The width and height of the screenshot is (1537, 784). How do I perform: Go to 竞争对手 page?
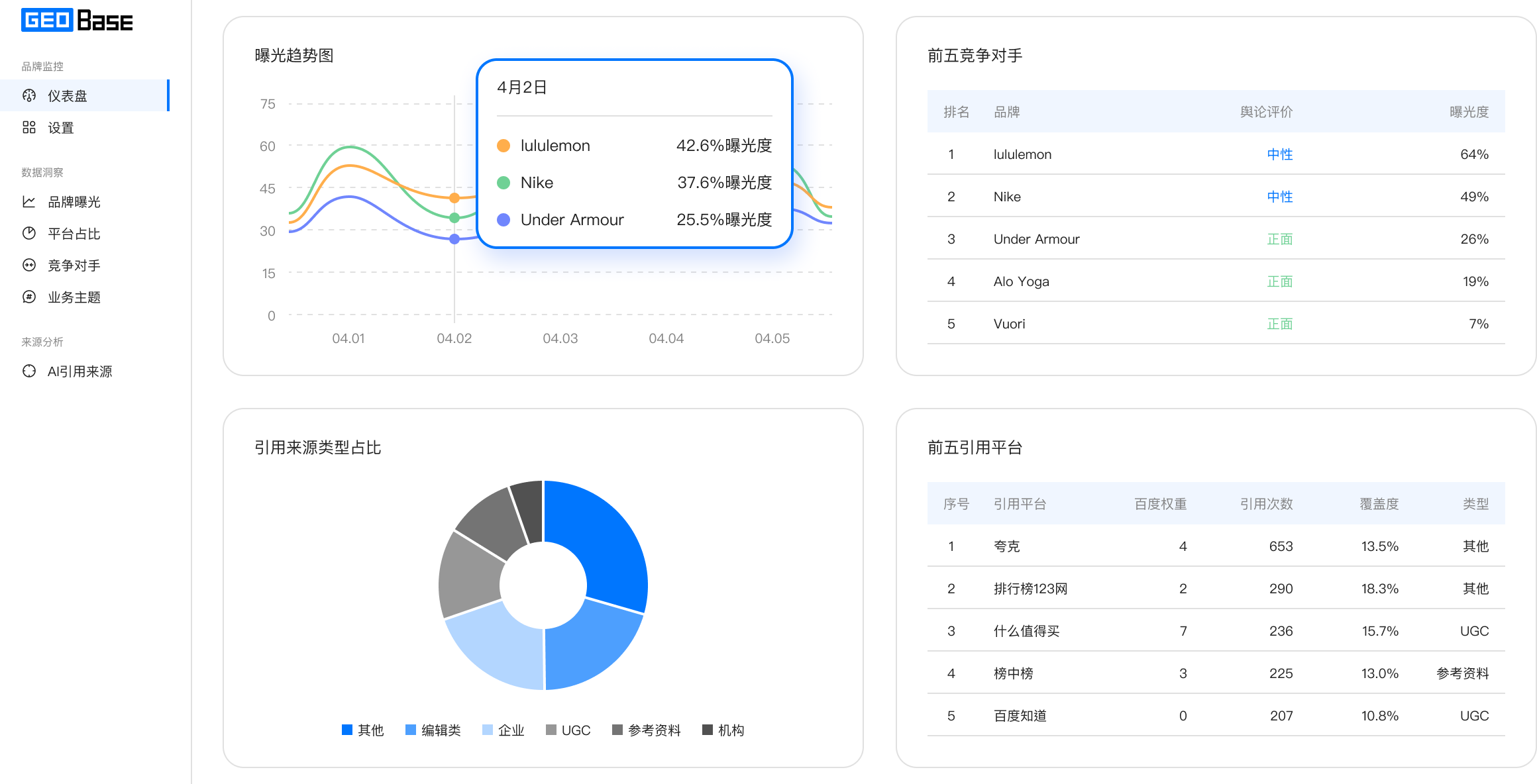tap(85, 265)
